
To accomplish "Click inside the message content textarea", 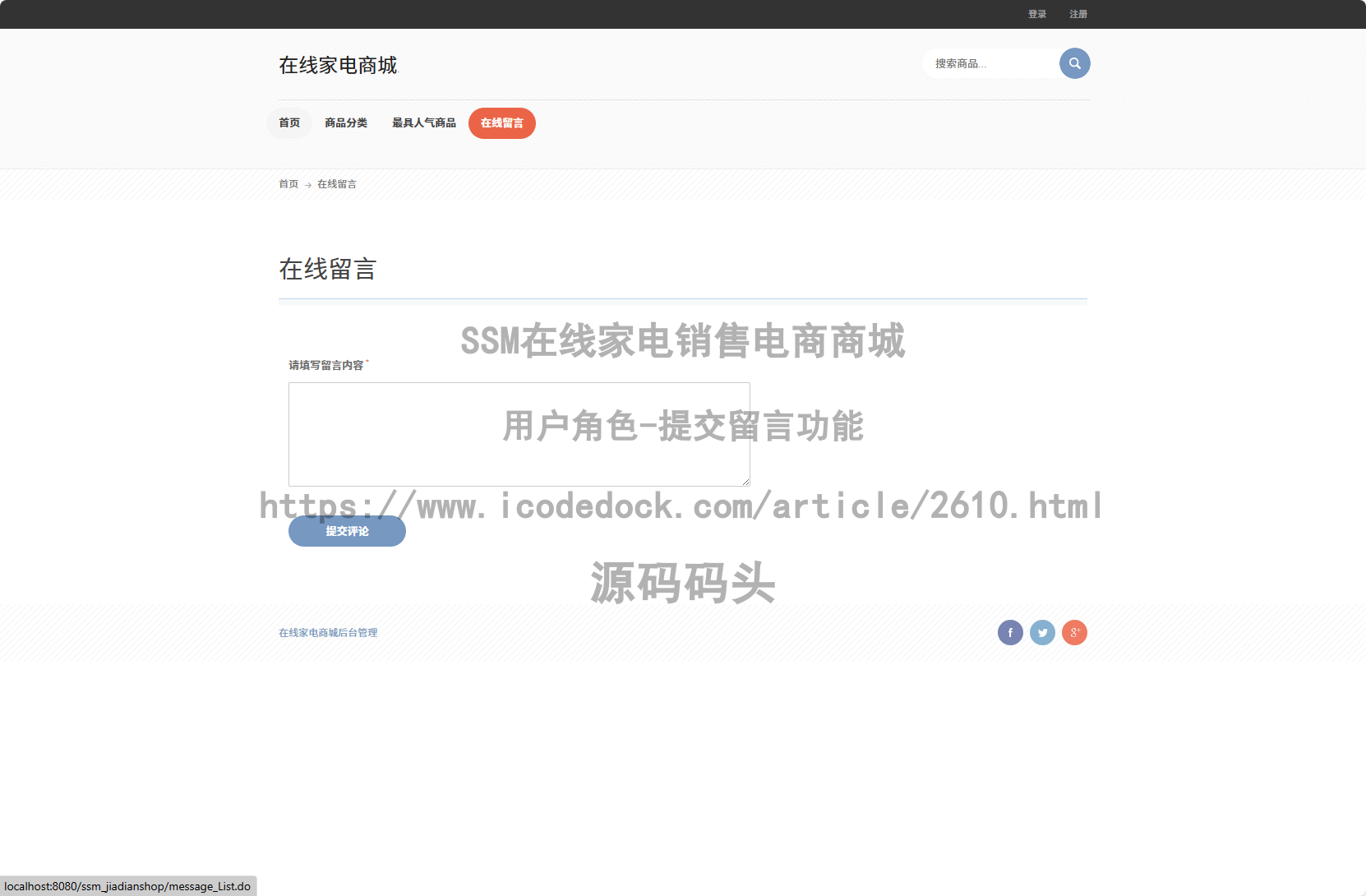I will [x=519, y=434].
